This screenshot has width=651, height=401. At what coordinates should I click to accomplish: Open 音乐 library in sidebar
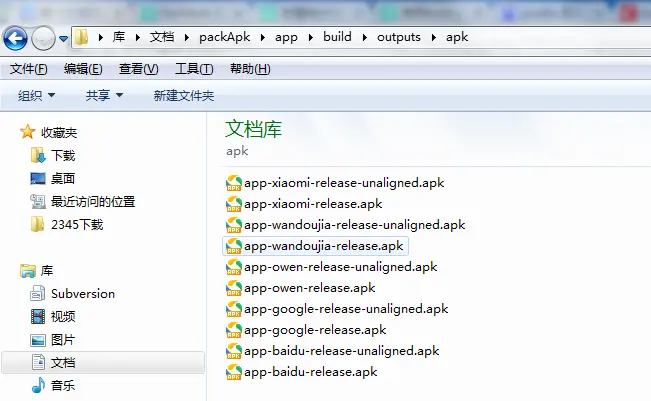pos(63,386)
